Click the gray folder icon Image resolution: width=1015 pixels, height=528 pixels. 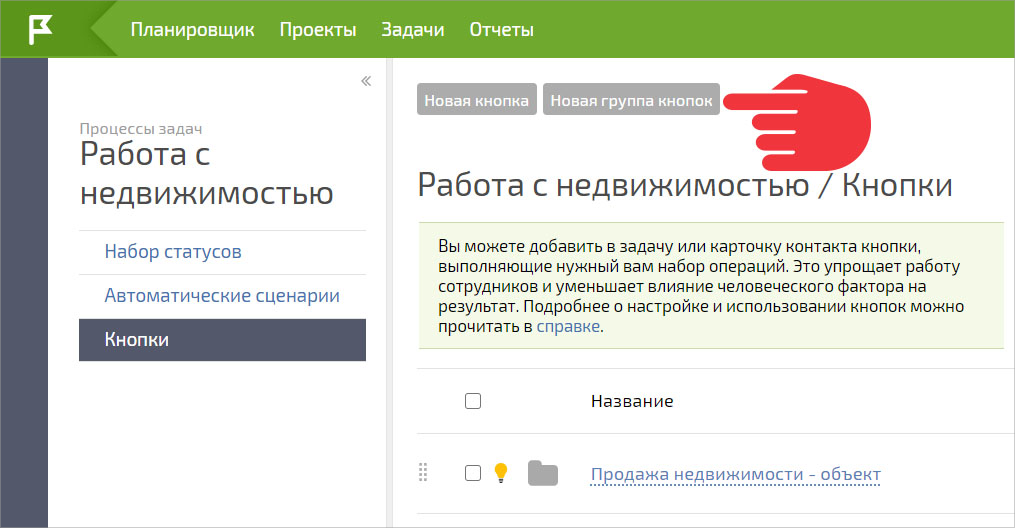pos(542,473)
